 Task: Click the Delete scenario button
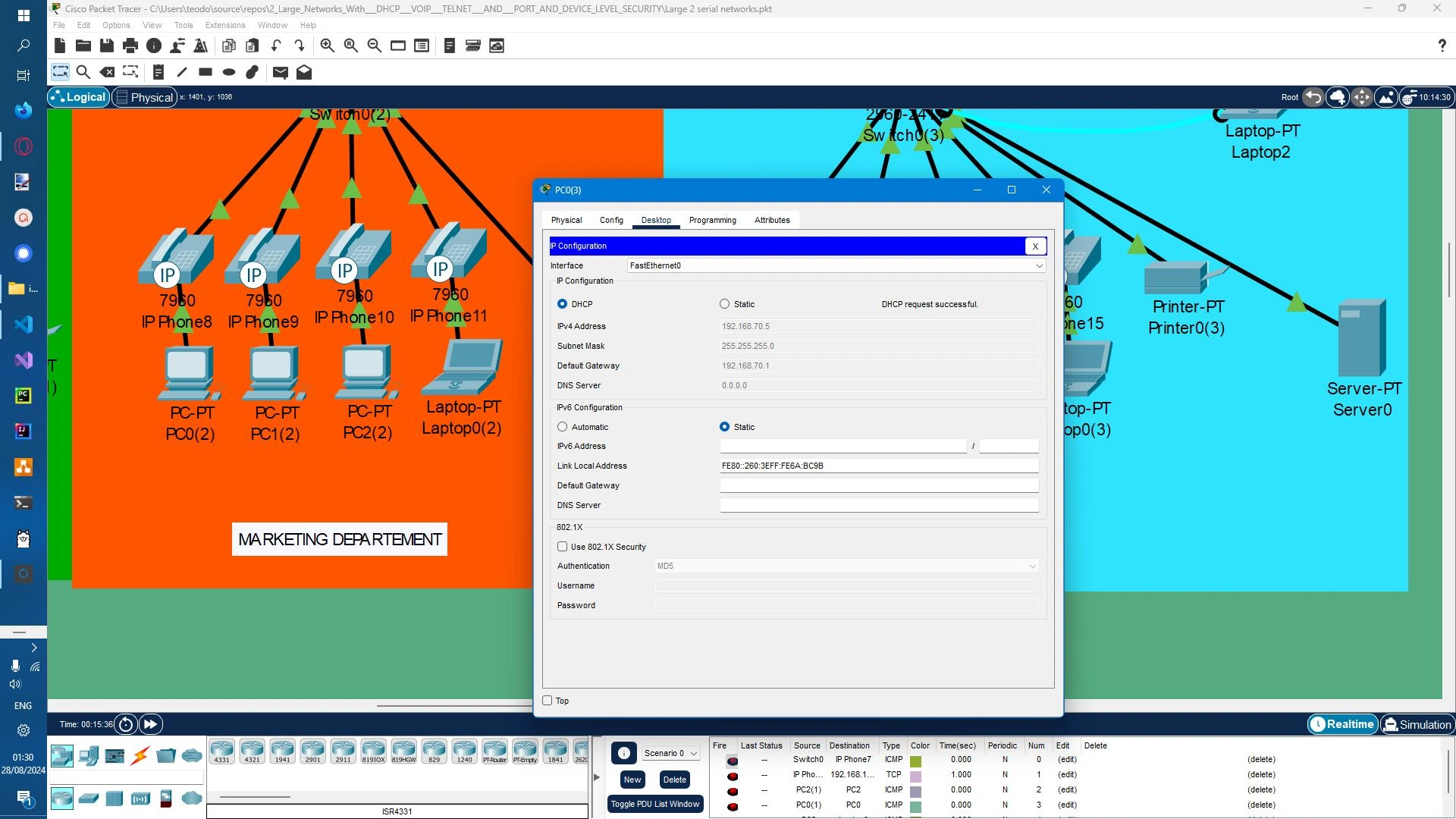pyautogui.click(x=674, y=780)
